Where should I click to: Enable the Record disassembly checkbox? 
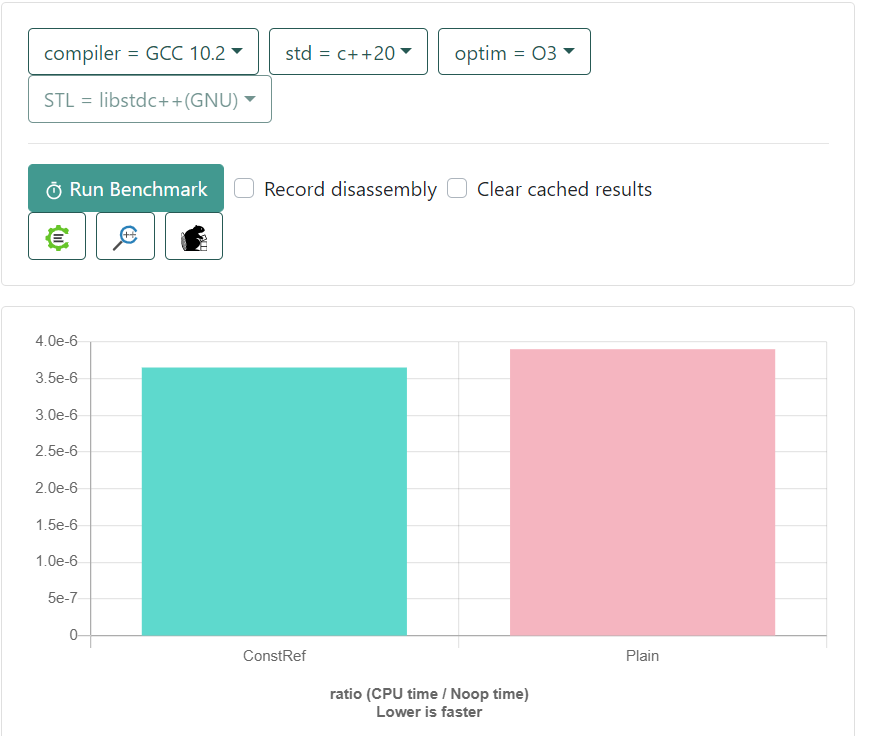[244, 189]
